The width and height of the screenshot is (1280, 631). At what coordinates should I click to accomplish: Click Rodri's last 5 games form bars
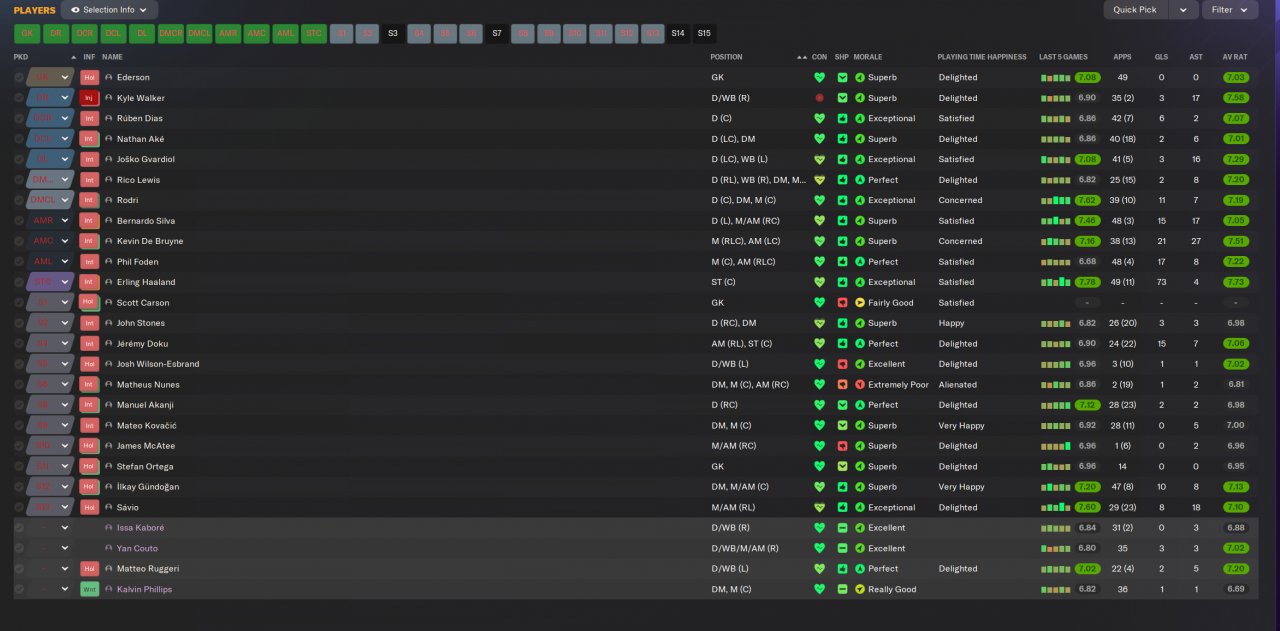point(1055,200)
